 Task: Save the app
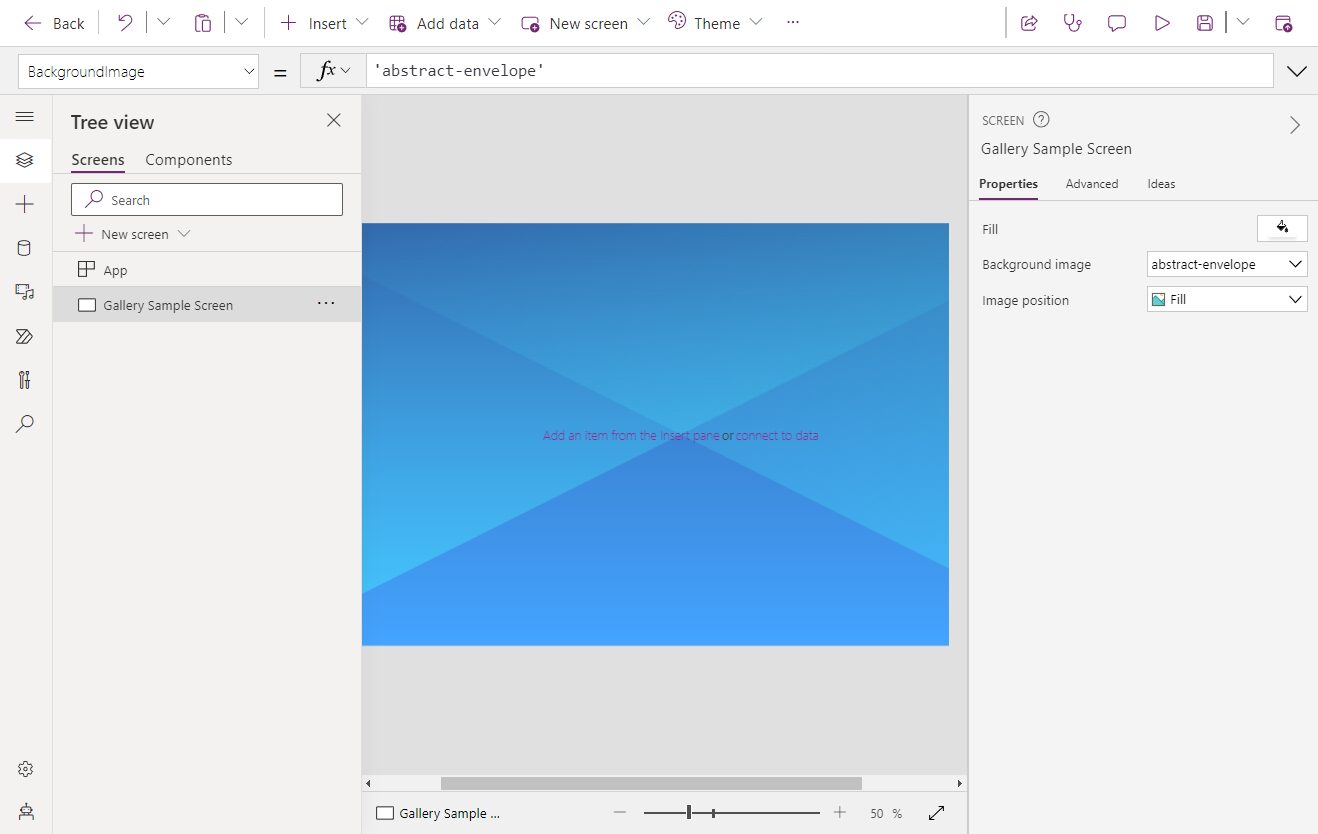point(1204,22)
